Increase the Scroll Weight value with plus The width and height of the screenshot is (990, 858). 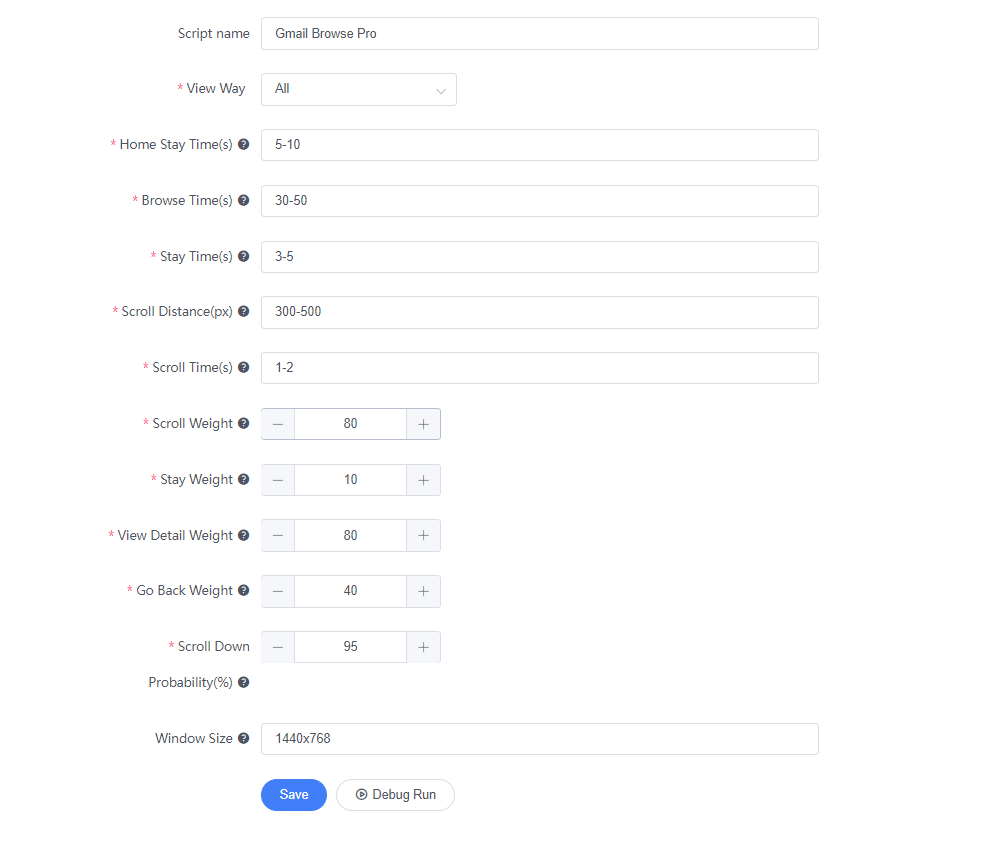(x=424, y=424)
